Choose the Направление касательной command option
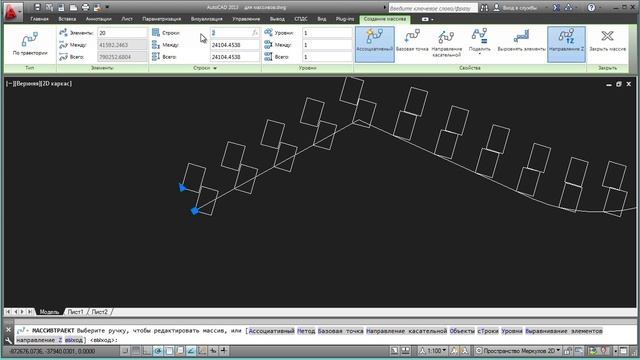This screenshot has height=360, width=640. click(x=407, y=331)
